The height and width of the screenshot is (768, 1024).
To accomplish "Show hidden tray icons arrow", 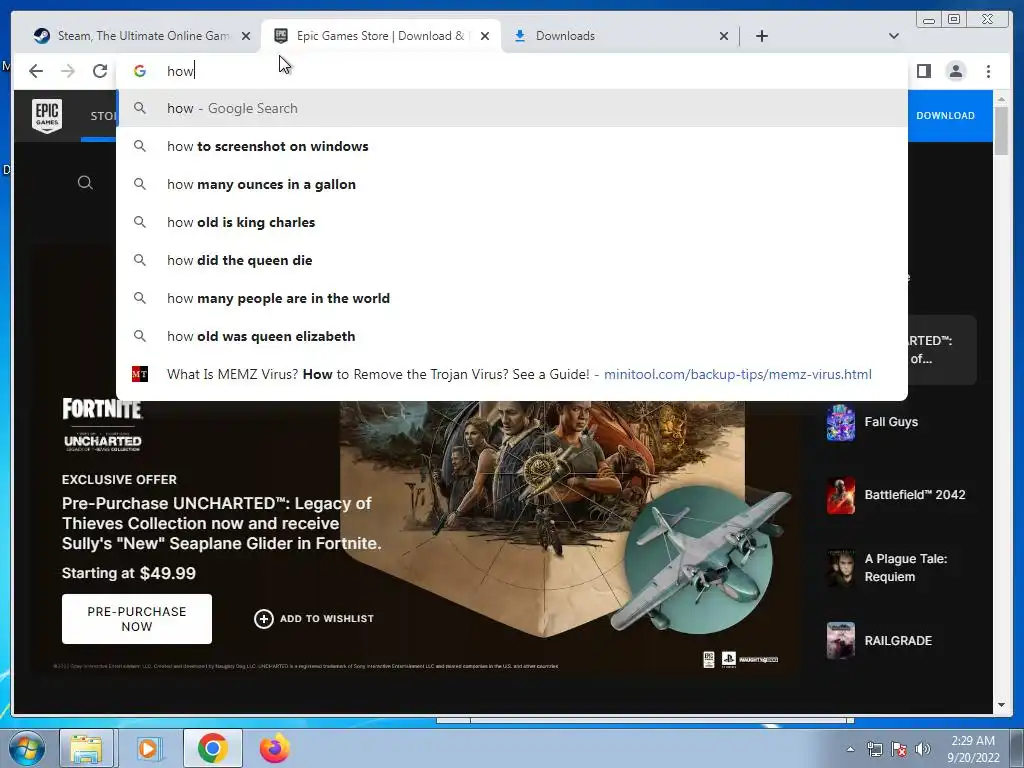I will click(x=850, y=749).
